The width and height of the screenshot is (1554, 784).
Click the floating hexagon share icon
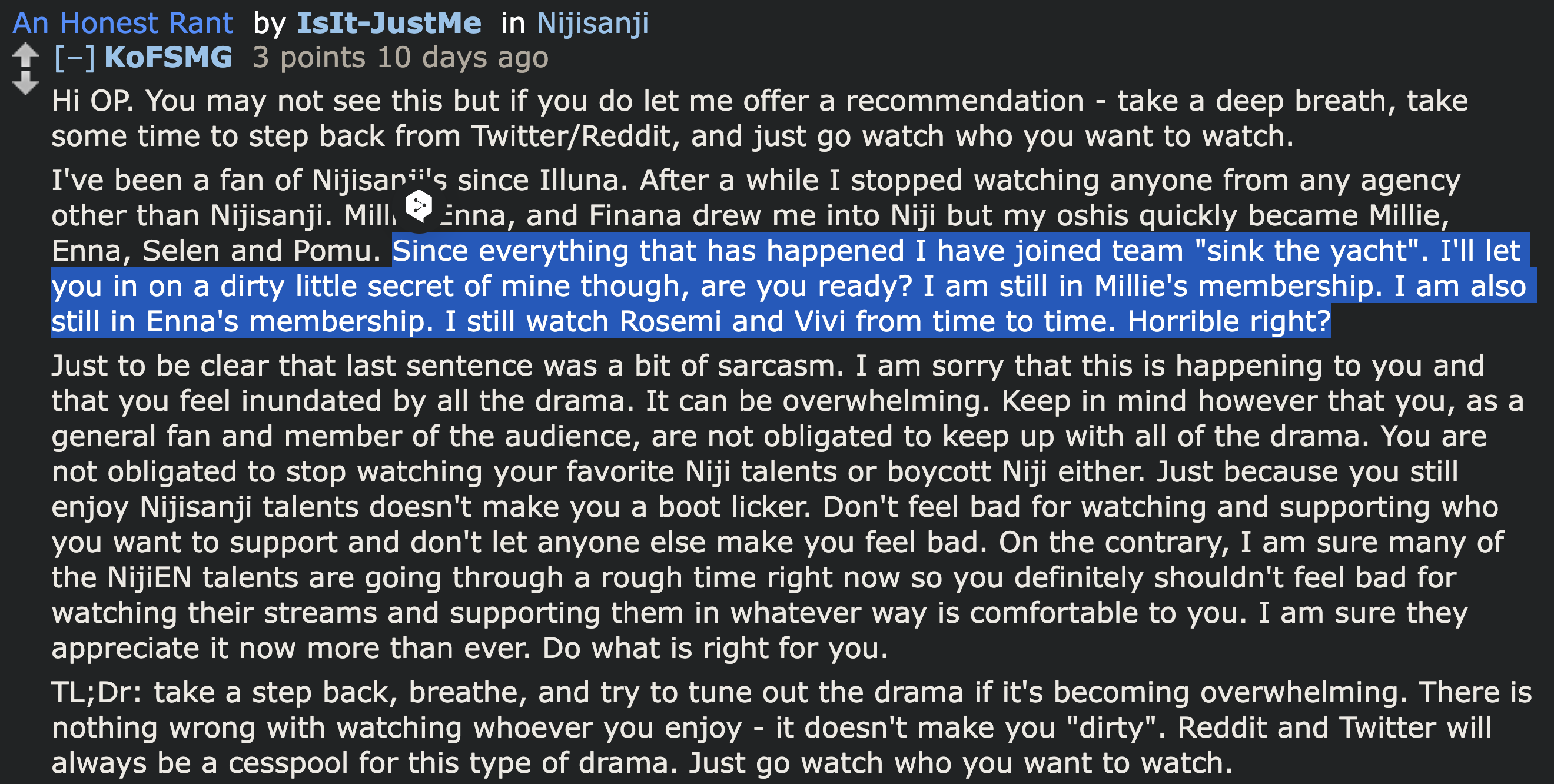pos(419,207)
